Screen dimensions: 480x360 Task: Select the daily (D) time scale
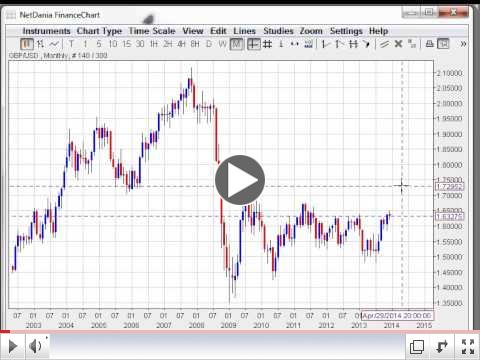click(209, 44)
